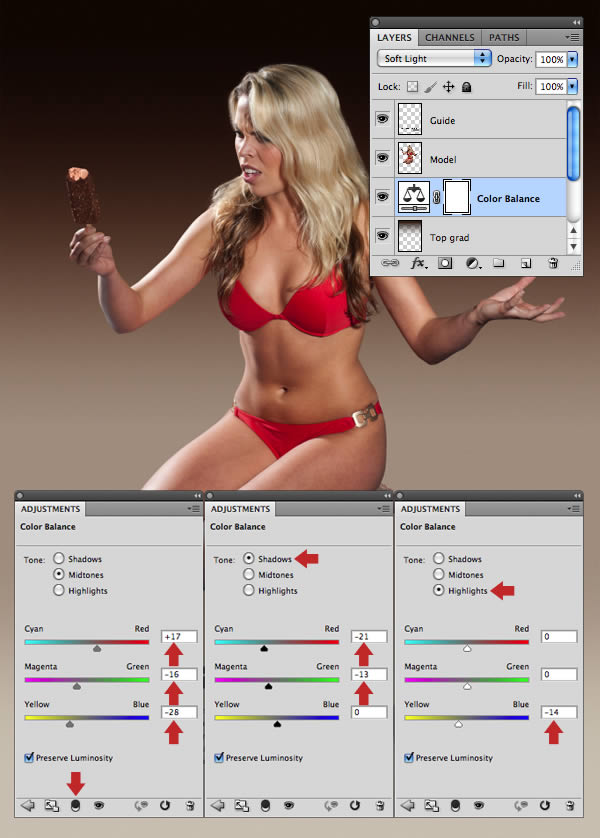This screenshot has height=838, width=600.
Task: Toggle adjustment visibility eye in Shadows panel
Action: click(289, 805)
